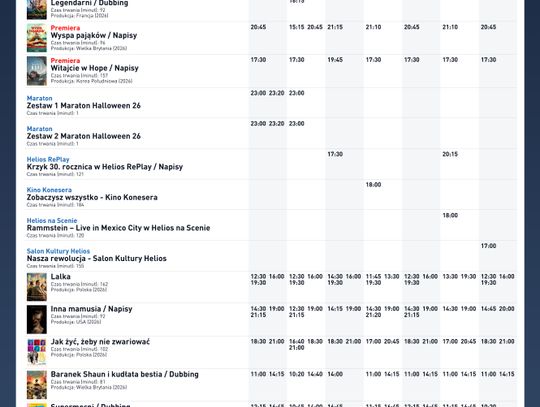Select 15:15 showtime for Wyspa pająków
The width and height of the screenshot is (540, 407).
(x=297, y=27)
